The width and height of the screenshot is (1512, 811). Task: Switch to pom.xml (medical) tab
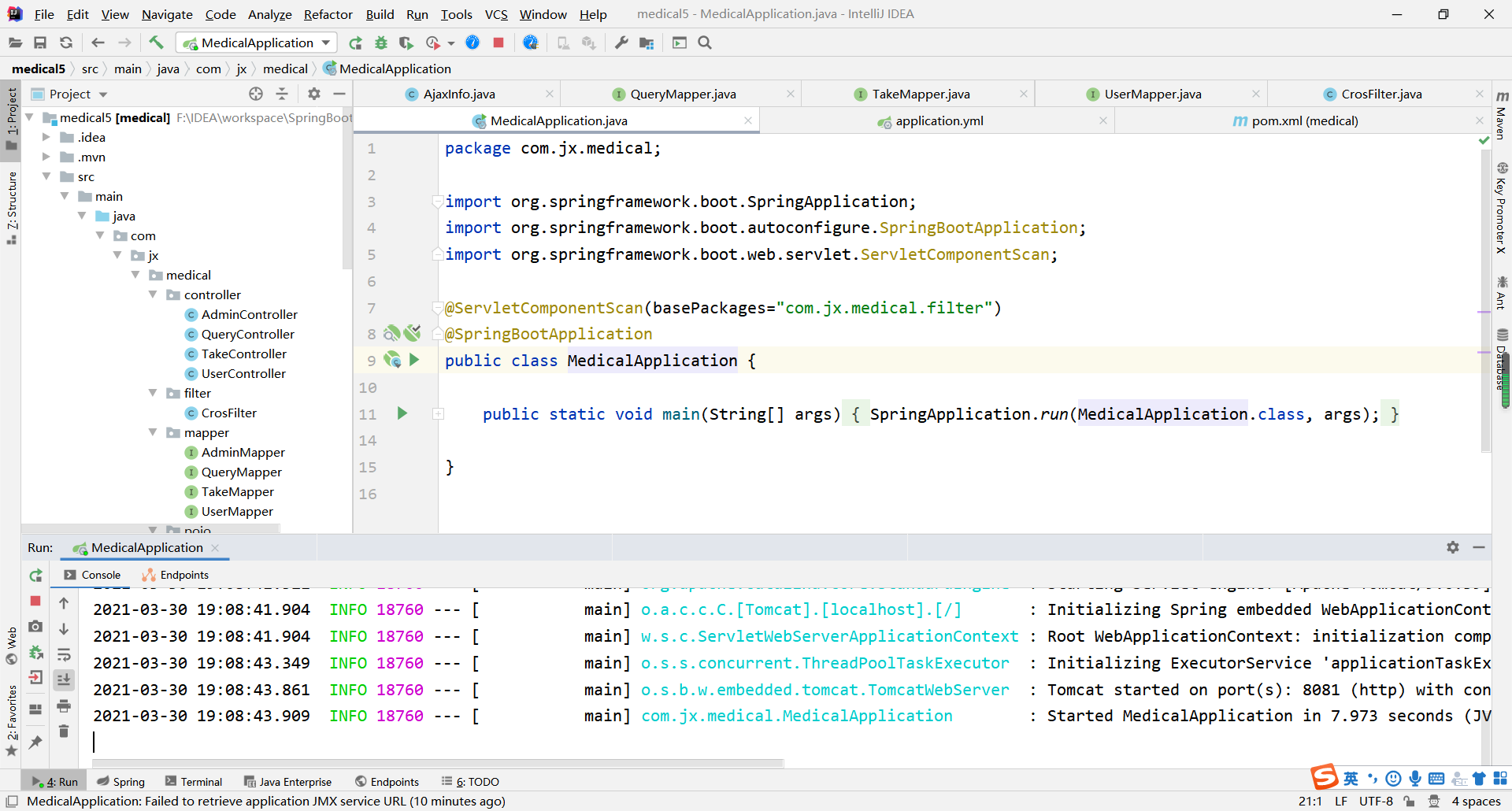[1304, 120]
